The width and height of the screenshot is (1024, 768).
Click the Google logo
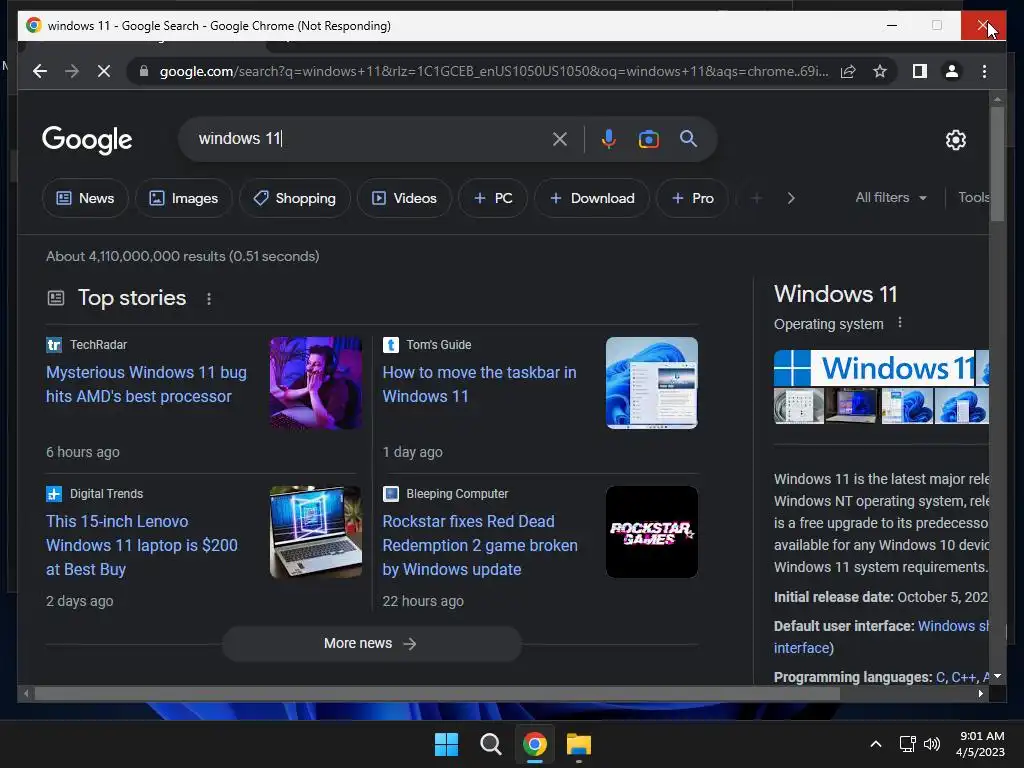pos(87,140)
